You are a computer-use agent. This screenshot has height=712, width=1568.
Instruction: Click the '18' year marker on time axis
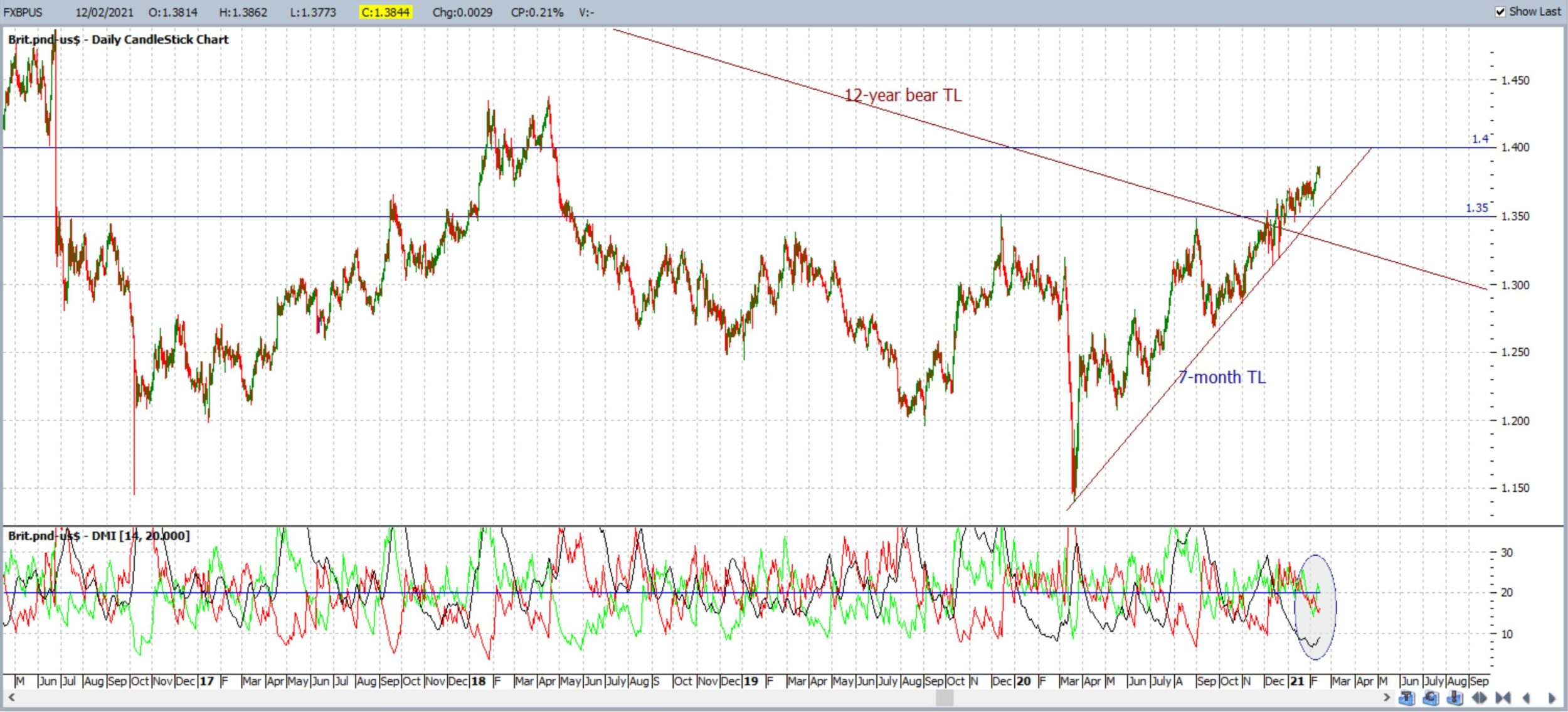[x=479, y=681]
